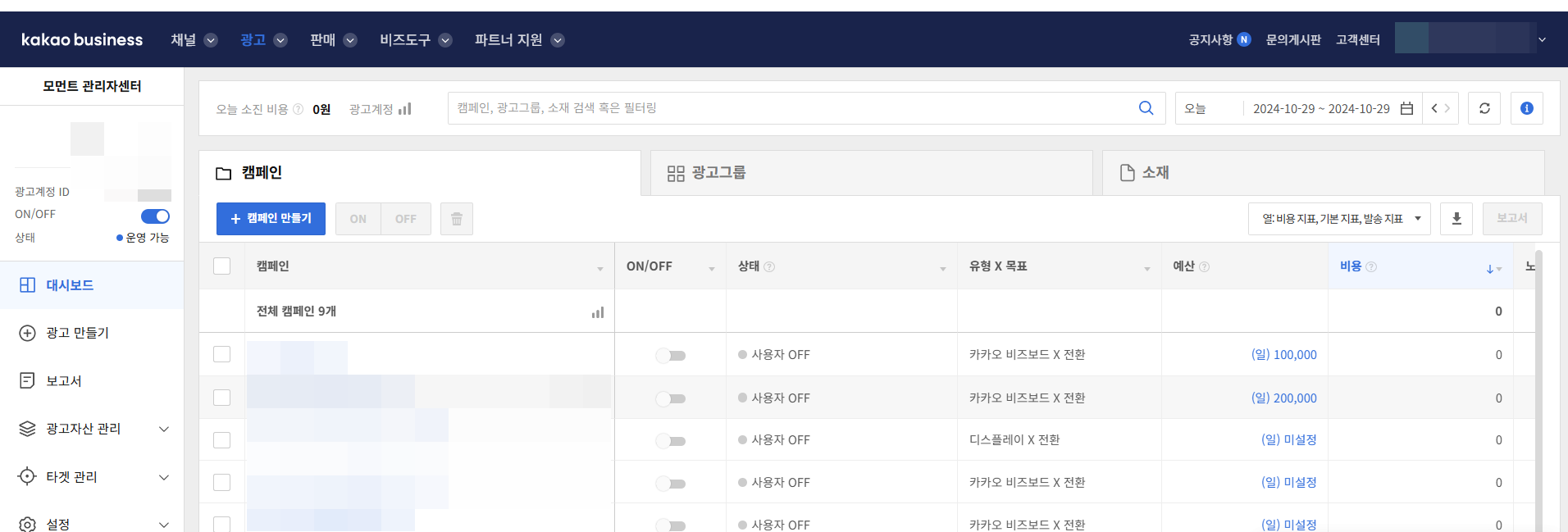Click the search magnifier icon
Viewport: 1568px width, 532px height.
coord(1146,108)
